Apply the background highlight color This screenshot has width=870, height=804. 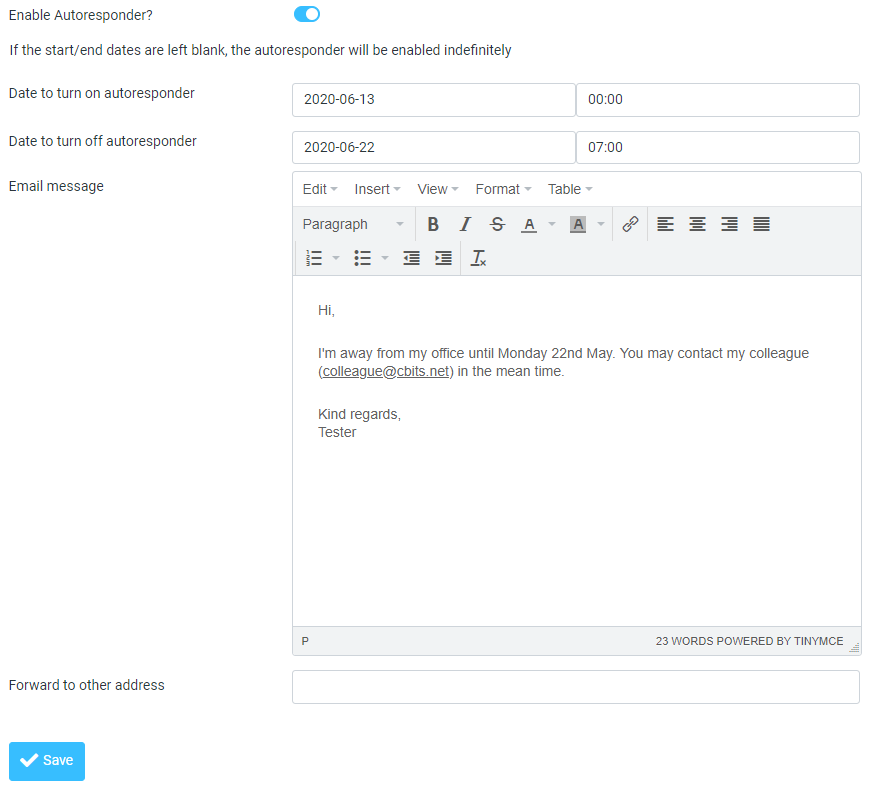tap(578, 224)
